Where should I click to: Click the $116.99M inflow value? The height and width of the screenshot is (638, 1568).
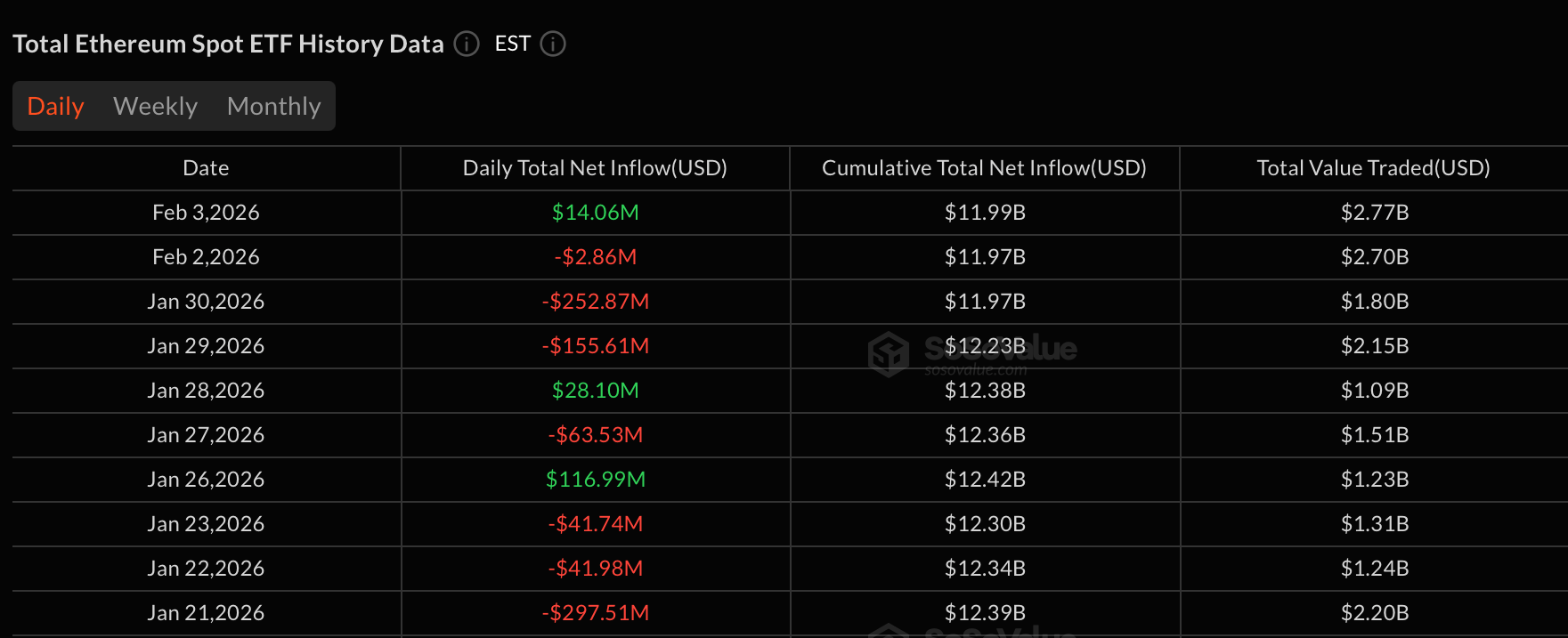click(595, 480)
